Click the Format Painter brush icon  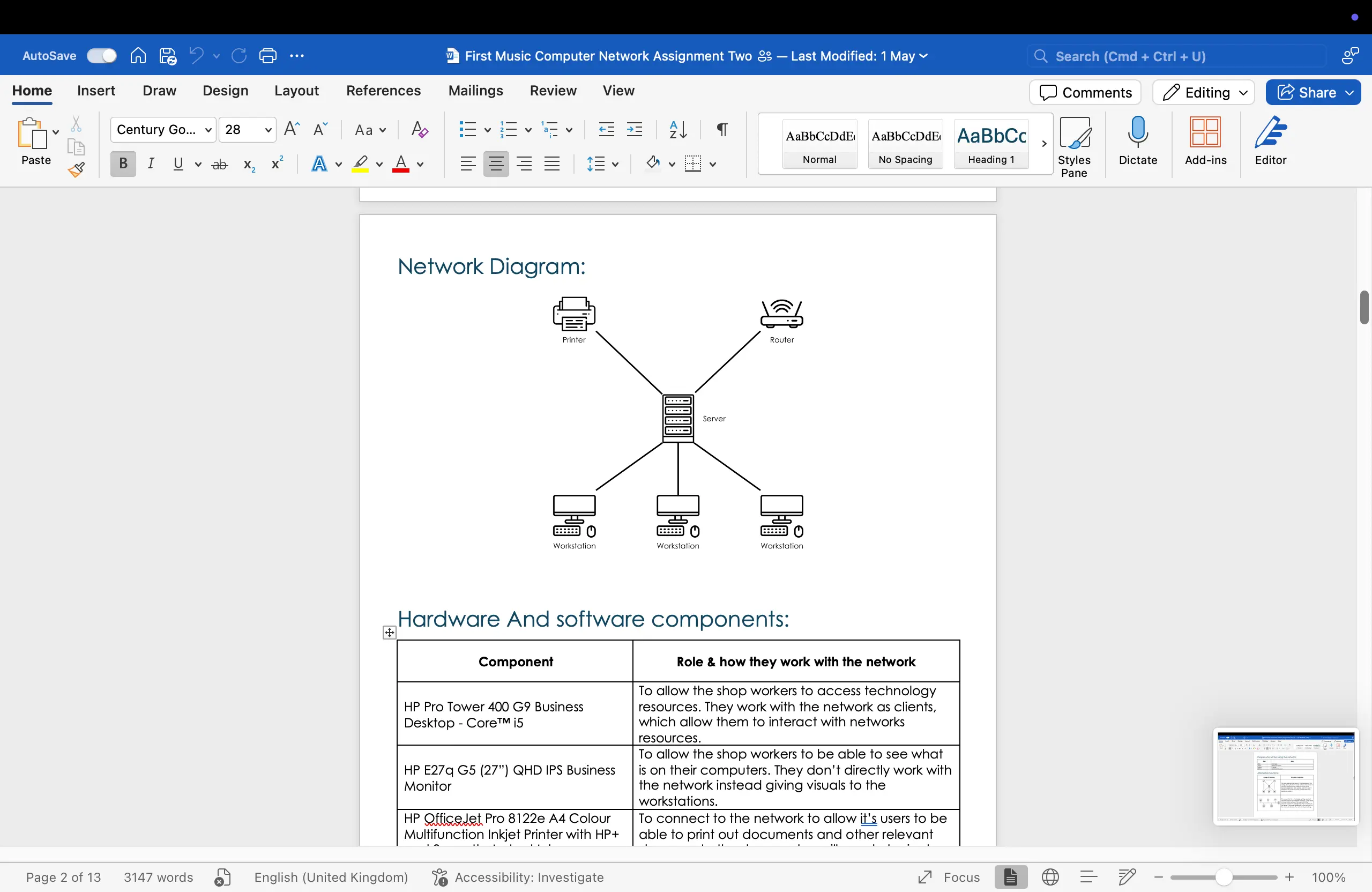[x=77, y=169]
